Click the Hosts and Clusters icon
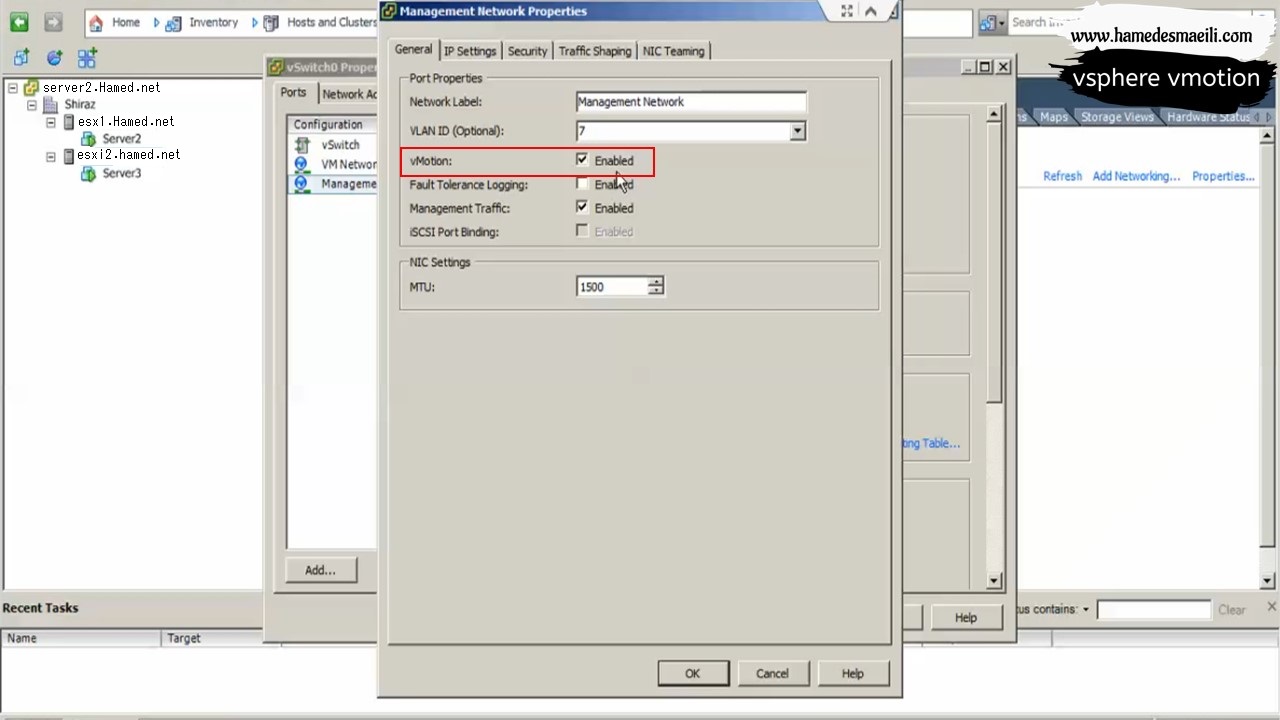The height and width of the screenshot is (720, 1280). [x=271, y=22]
